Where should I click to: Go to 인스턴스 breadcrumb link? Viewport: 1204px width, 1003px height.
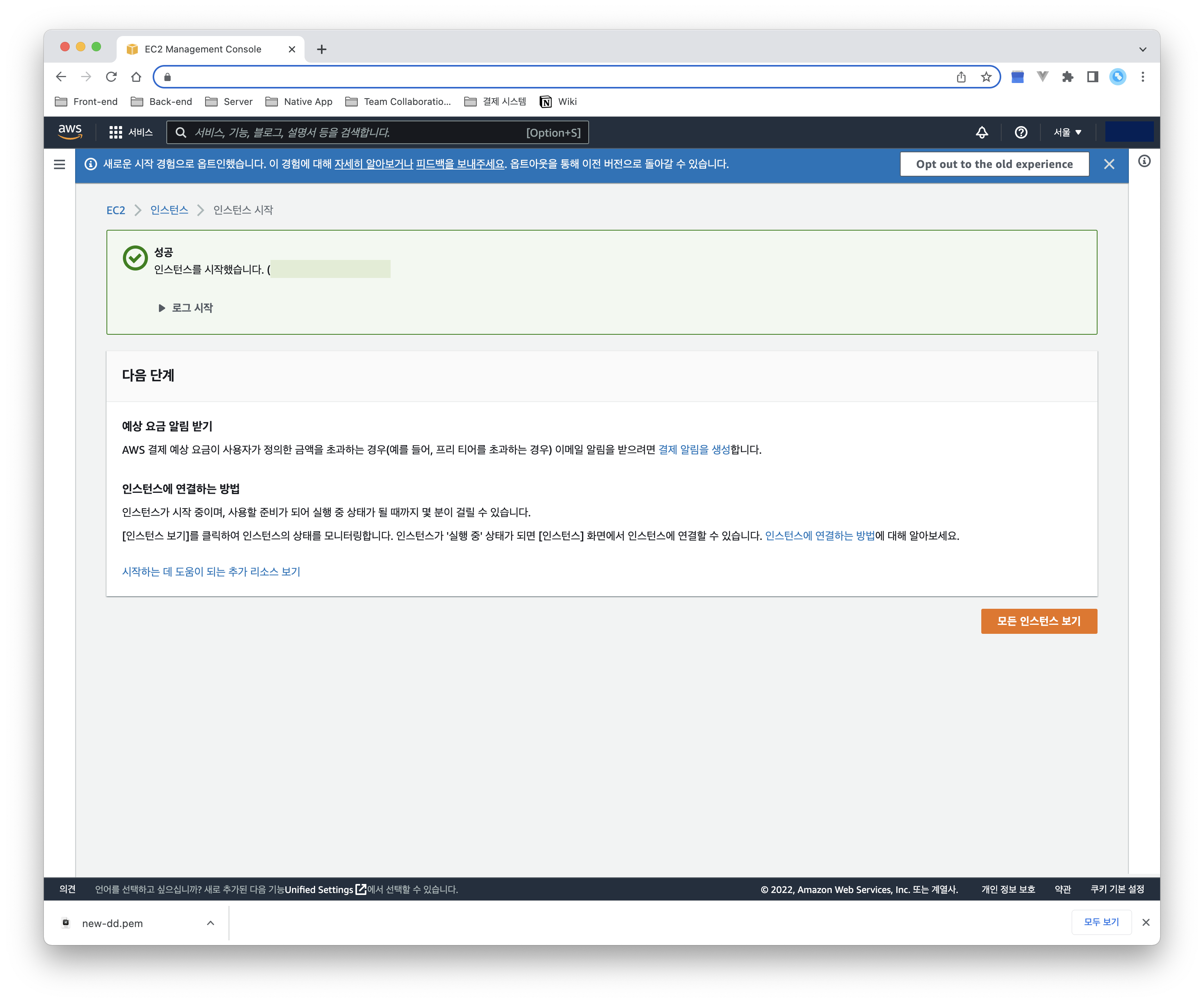click(169, 210)
